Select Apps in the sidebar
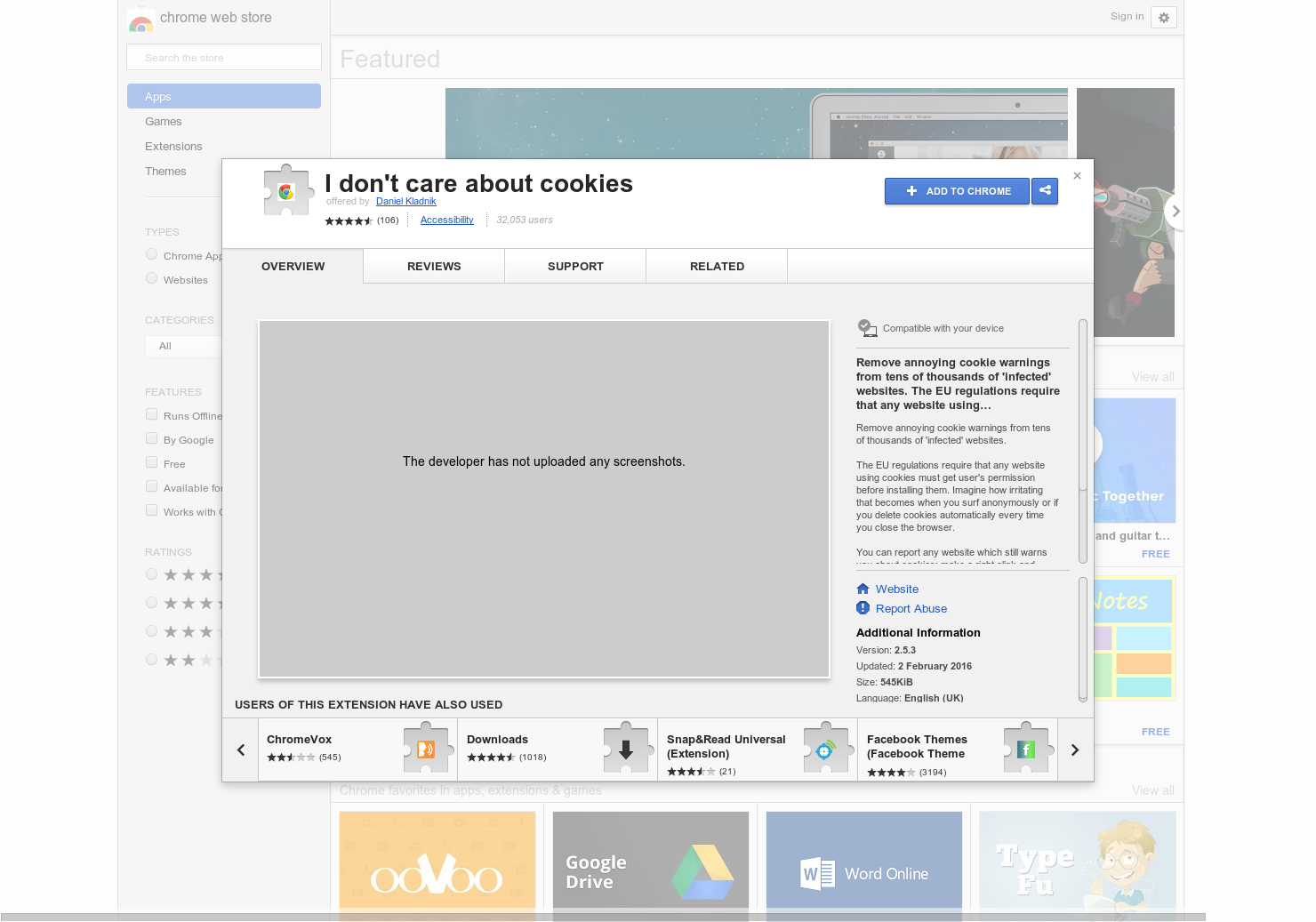The width and height of the screenshot is (1316, 922). [x=224, y=96]
